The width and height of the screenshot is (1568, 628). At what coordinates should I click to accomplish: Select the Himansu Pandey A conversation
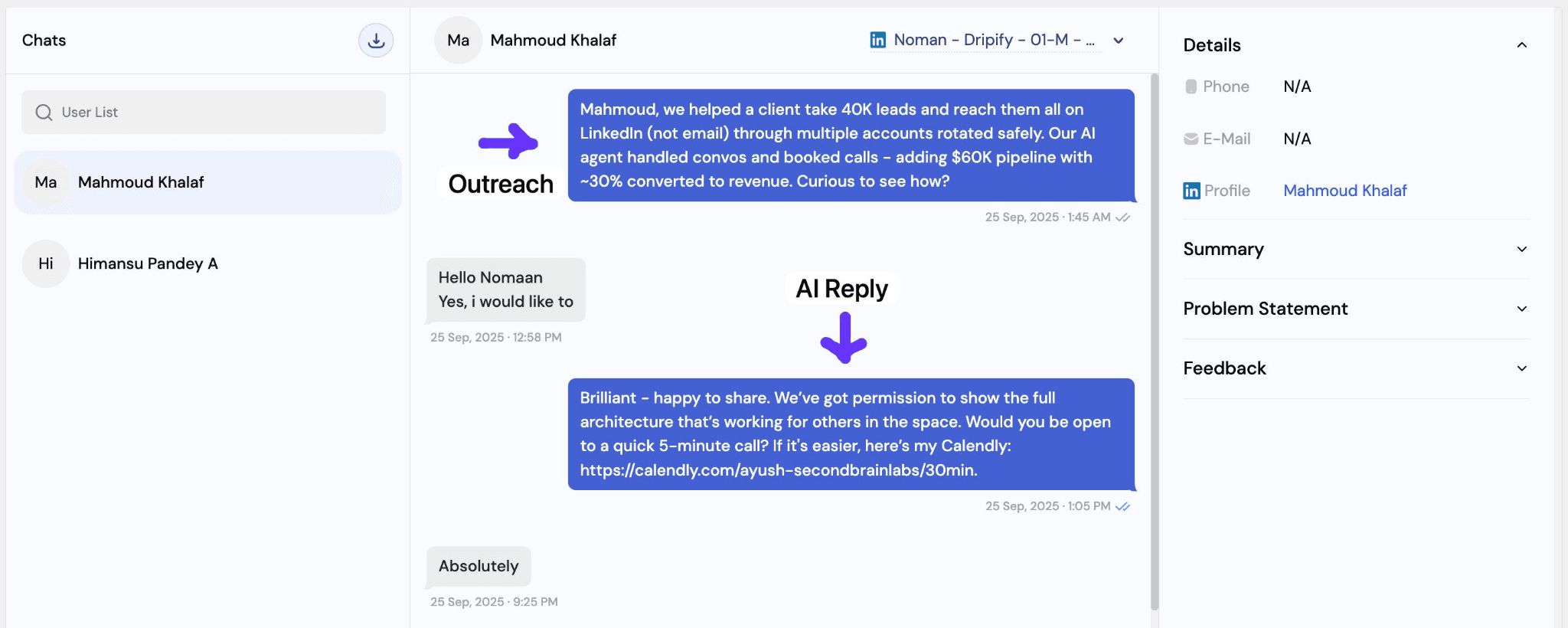[x=207, y=263]
